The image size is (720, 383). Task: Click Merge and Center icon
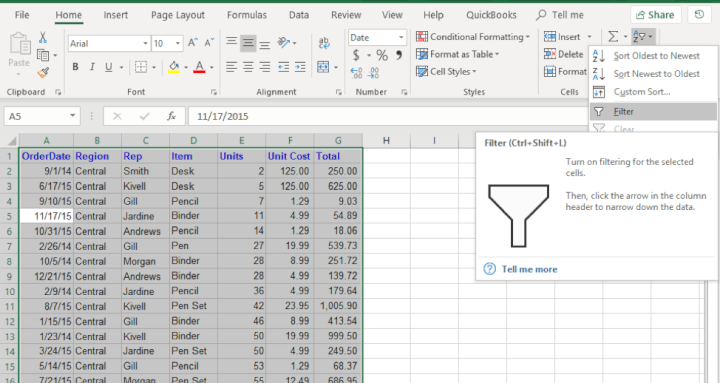coord(323,67)
